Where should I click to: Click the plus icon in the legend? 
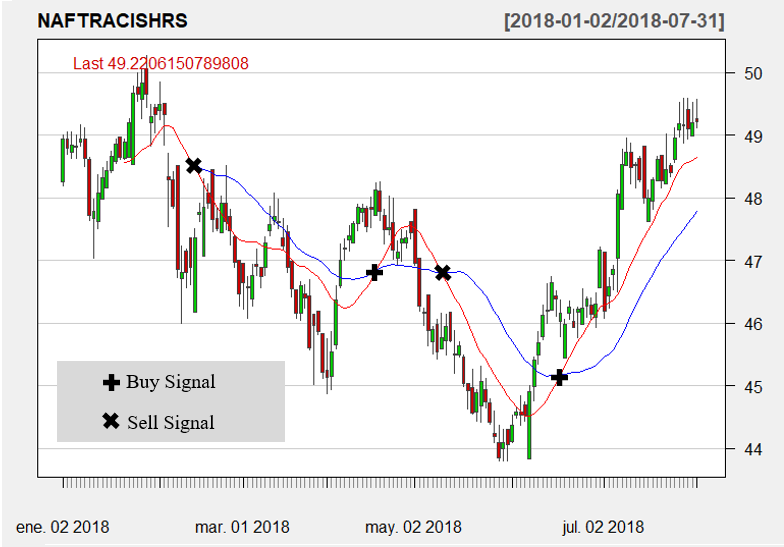[x=111, y=382]
